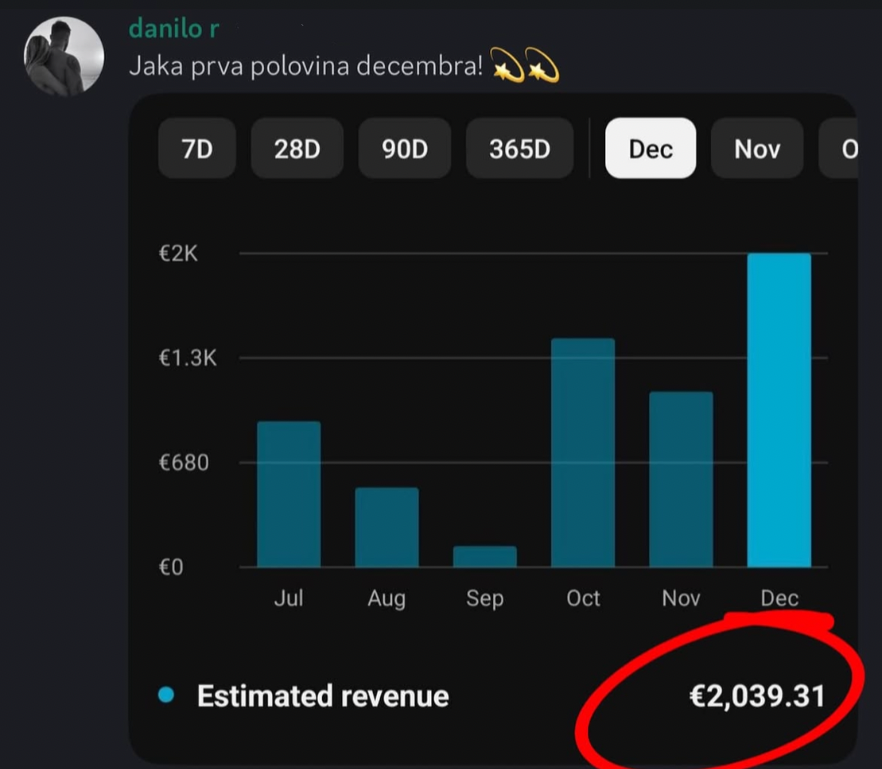Select the bright blue Dec bar
Image resolution: width=882 pixels, height=769 pixels.
pyautogui.click(x=778, y=410)
